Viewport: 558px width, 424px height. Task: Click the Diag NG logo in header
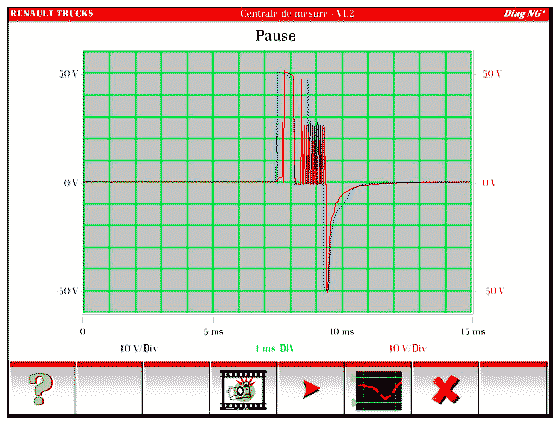pos(524,14)
